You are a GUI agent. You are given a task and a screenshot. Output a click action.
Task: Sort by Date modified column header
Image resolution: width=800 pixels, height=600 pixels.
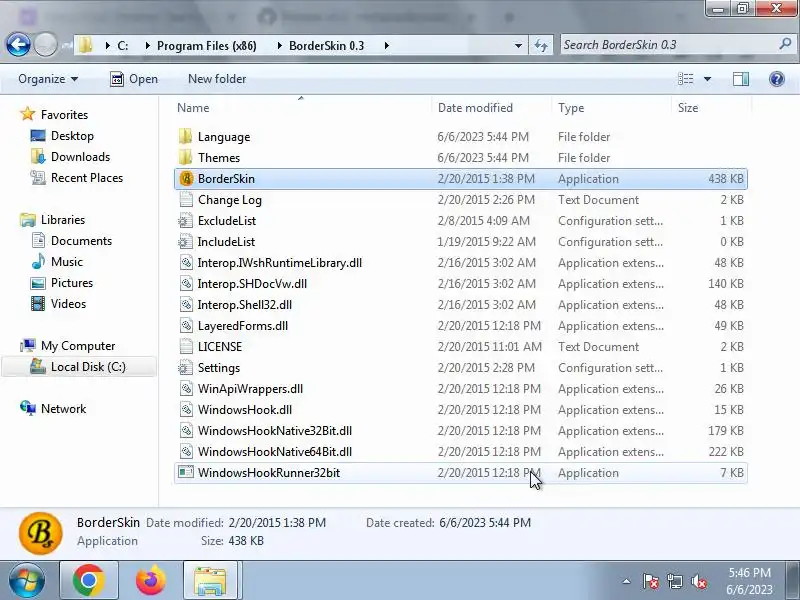pyautogui.click(x=475, y=108)
